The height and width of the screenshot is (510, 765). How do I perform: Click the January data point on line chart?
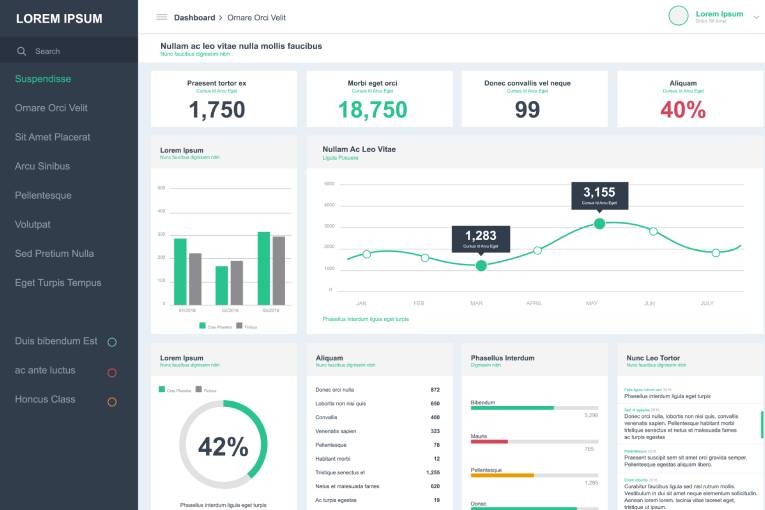click(x=367, y=254)
